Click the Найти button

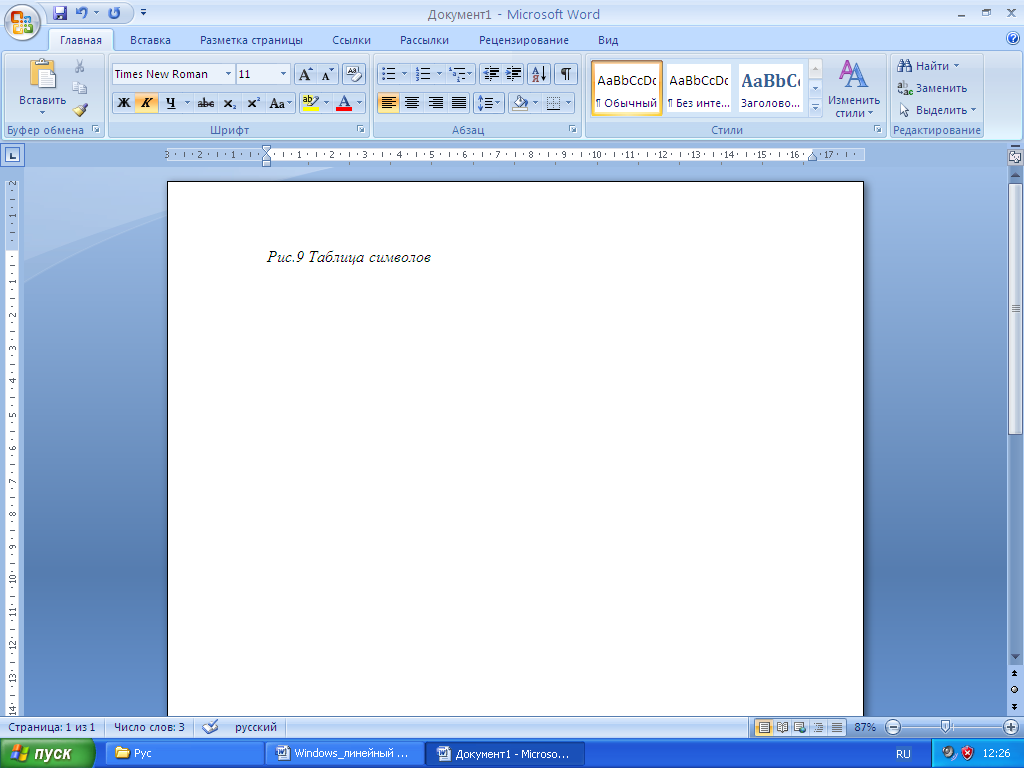[928, 66]
